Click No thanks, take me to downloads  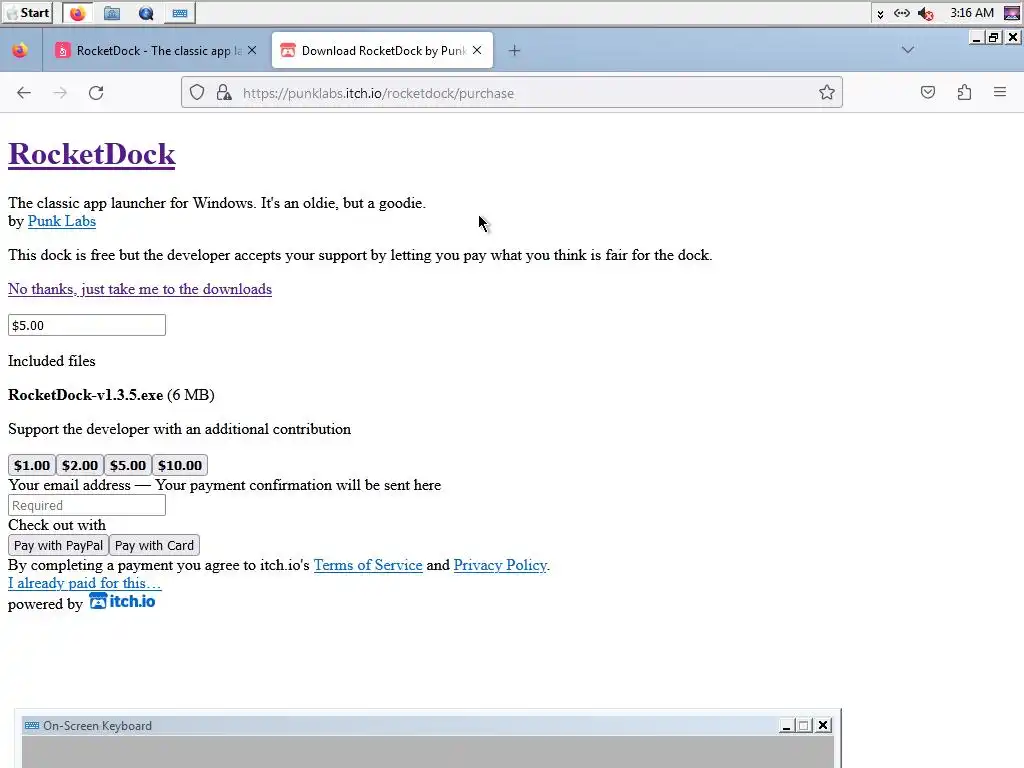click(140, 289)
